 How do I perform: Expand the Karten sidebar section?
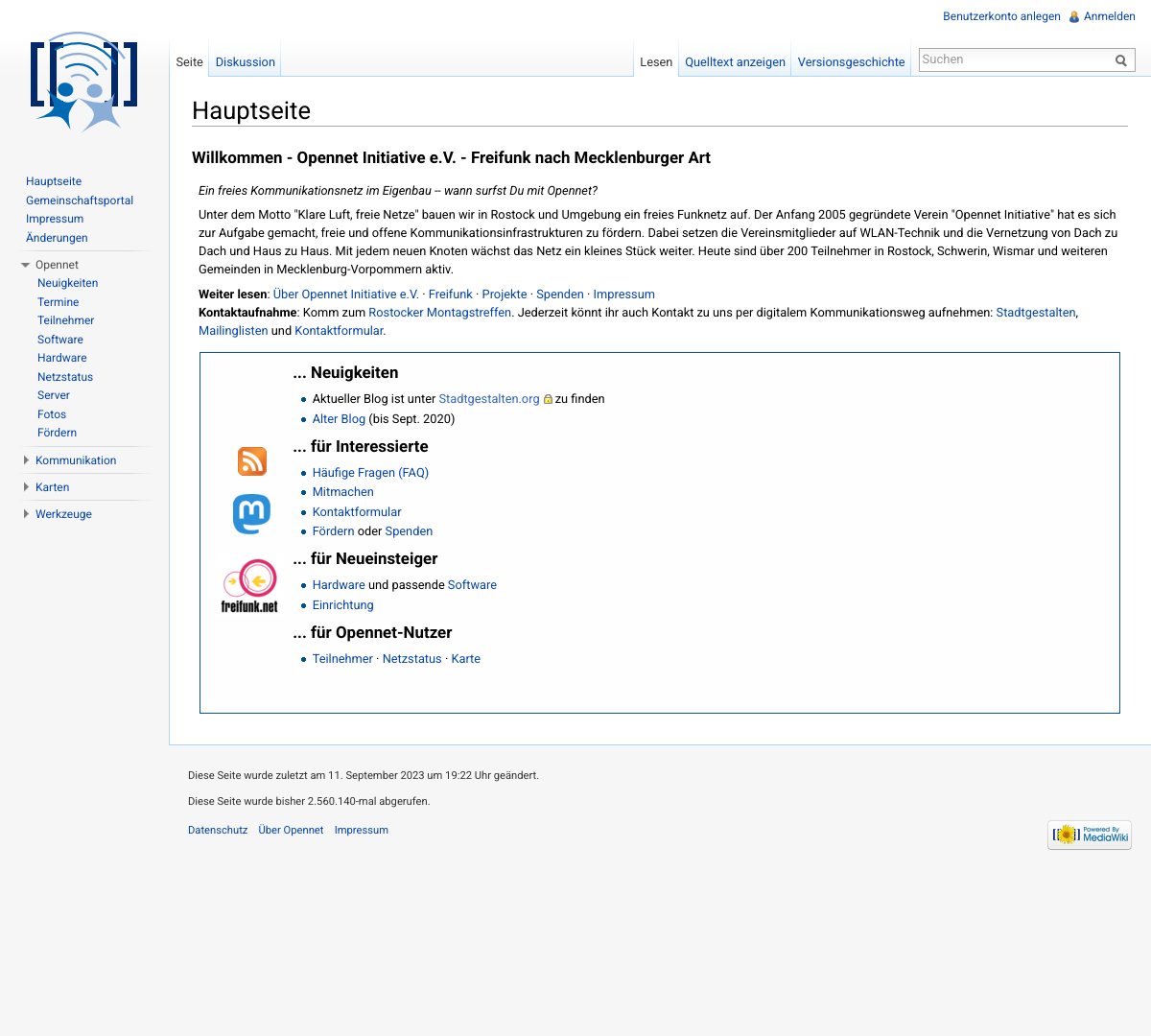(x=26, y=487)
